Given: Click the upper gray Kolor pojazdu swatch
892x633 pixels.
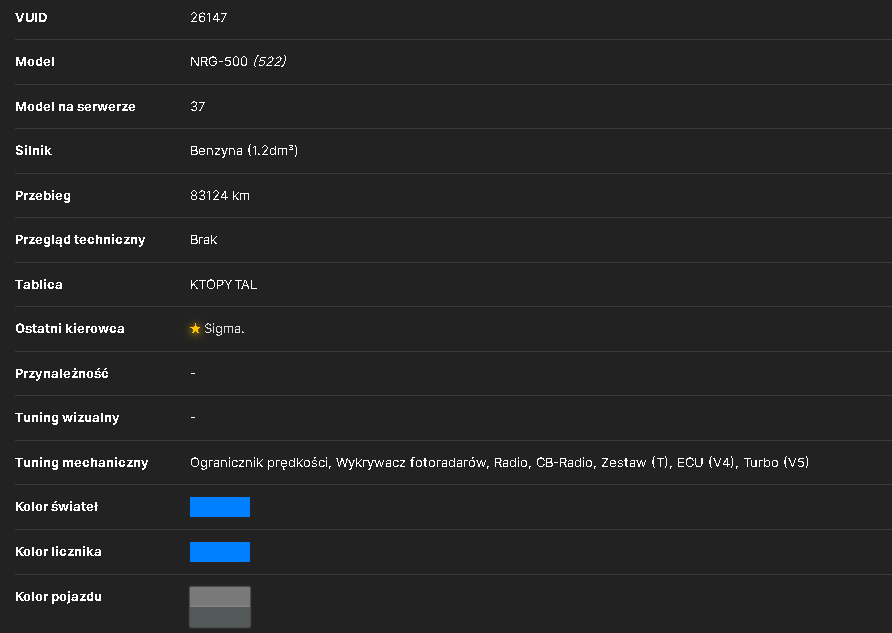Looking at the screenshot, I should coord(220,597).
